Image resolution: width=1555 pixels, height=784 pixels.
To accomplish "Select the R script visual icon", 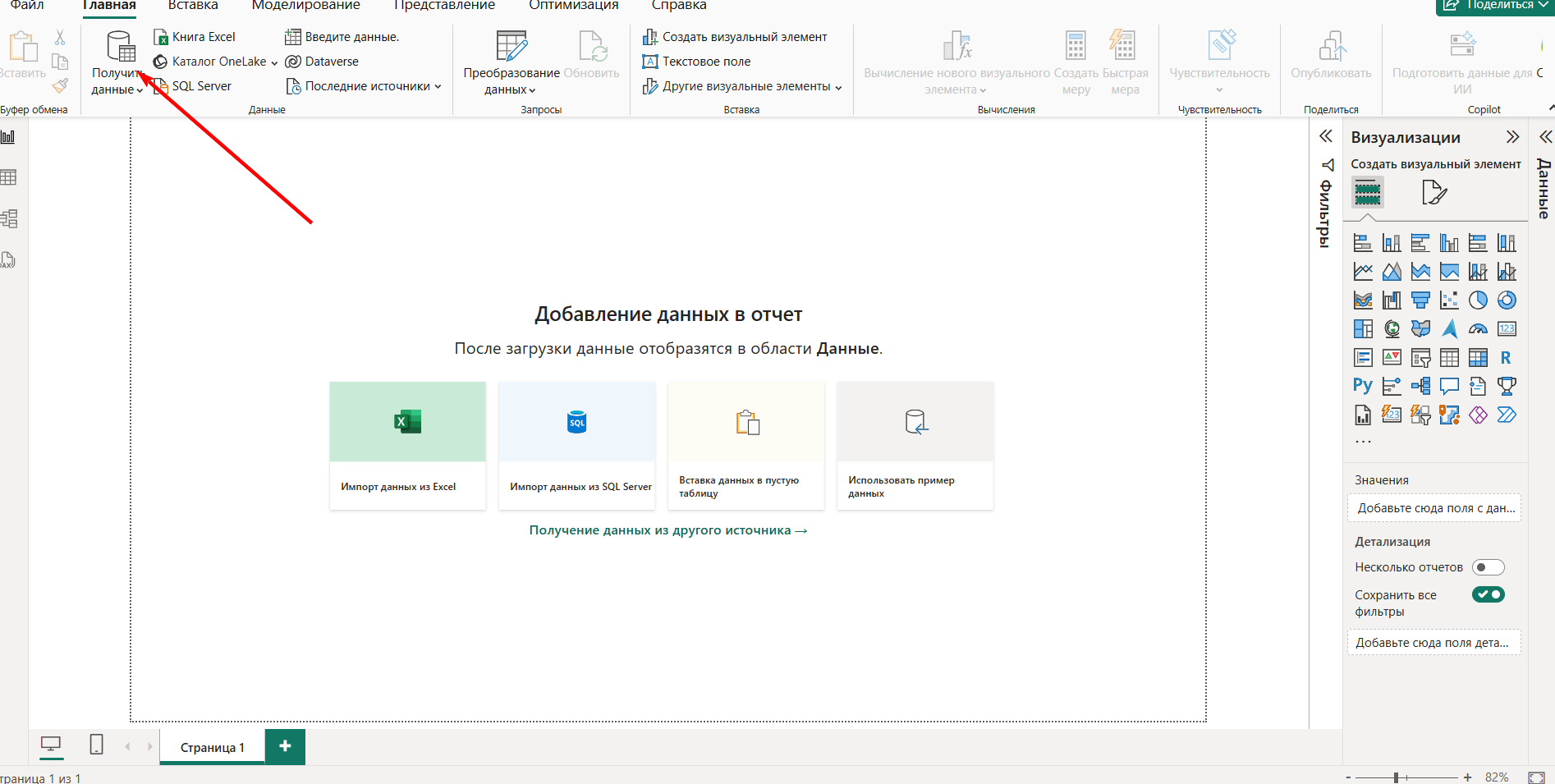I will pyautogui.click(x=1506, y=358).
